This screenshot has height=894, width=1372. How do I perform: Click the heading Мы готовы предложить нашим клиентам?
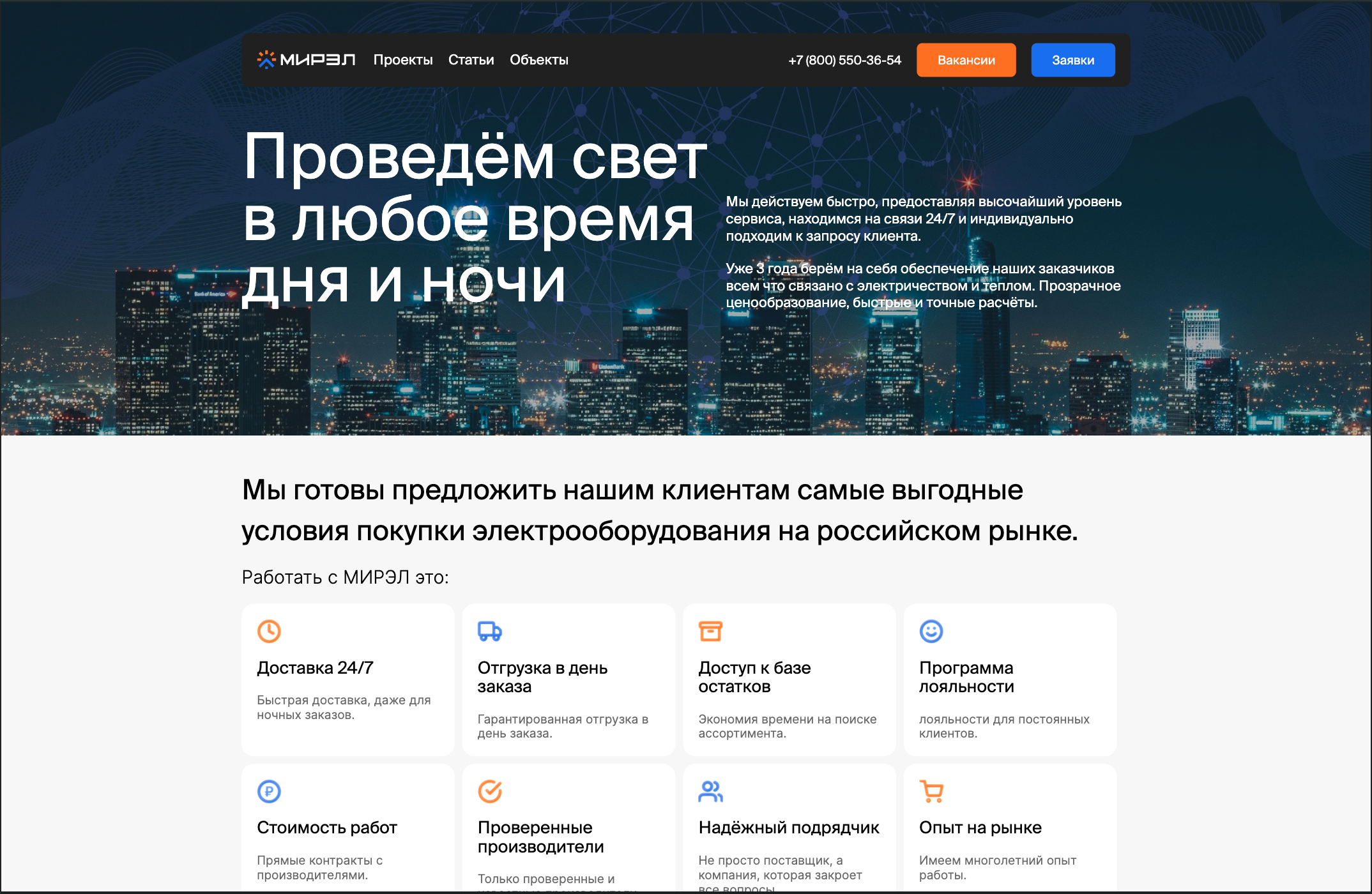point(660,510)
